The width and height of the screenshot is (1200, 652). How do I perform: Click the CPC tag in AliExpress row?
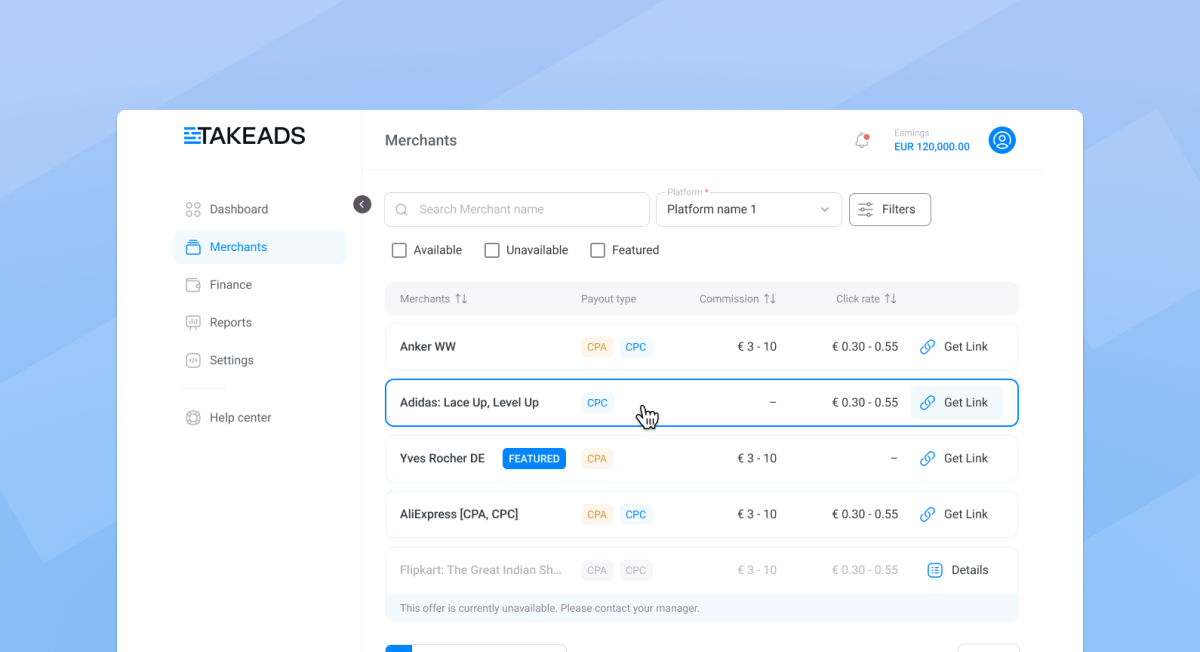(636, 515)
